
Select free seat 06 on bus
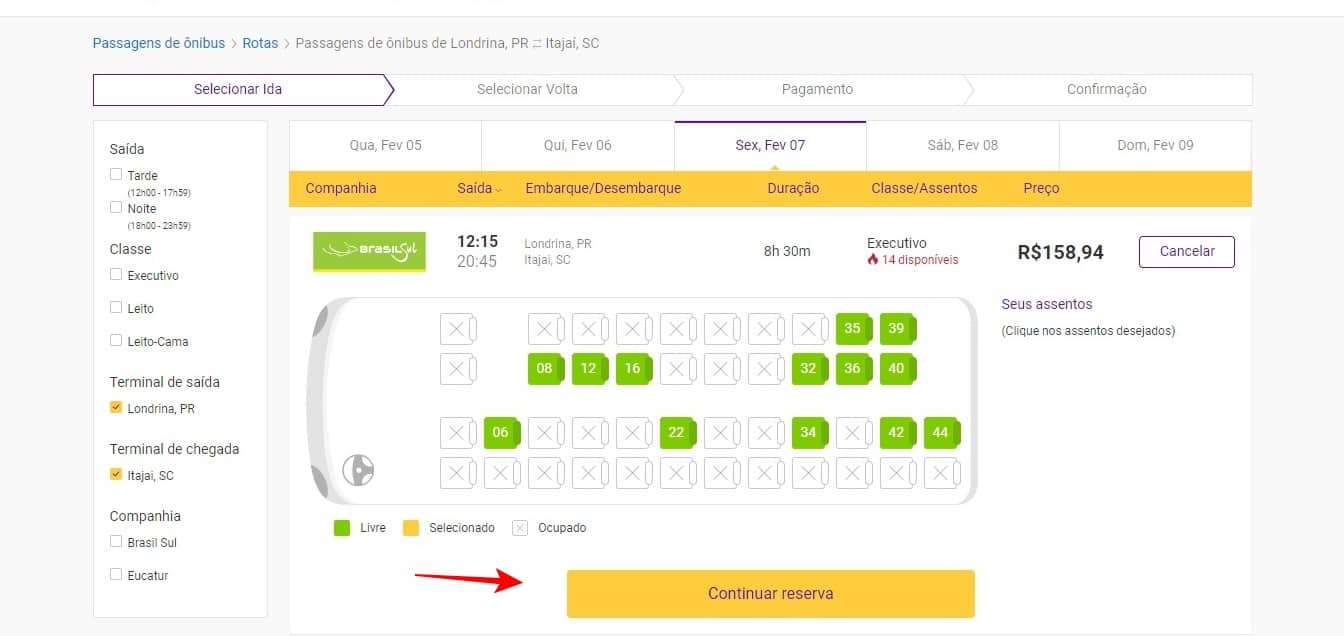point(501,432)
